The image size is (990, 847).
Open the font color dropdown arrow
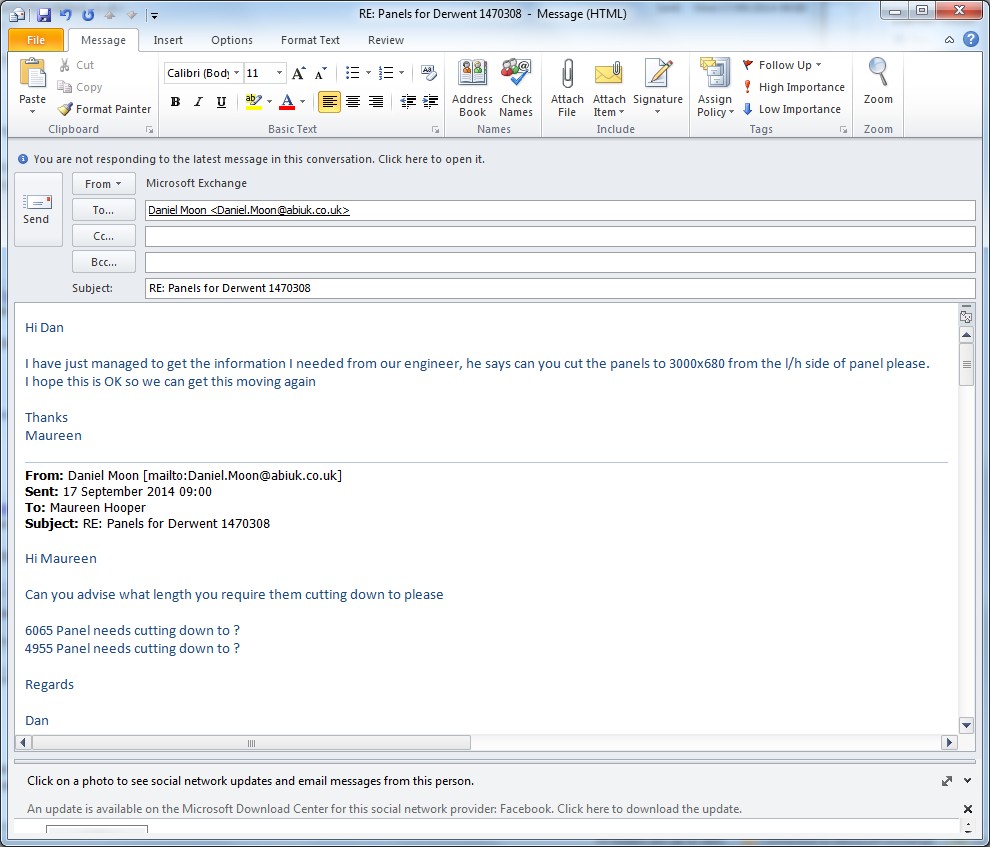pos(302,102)
